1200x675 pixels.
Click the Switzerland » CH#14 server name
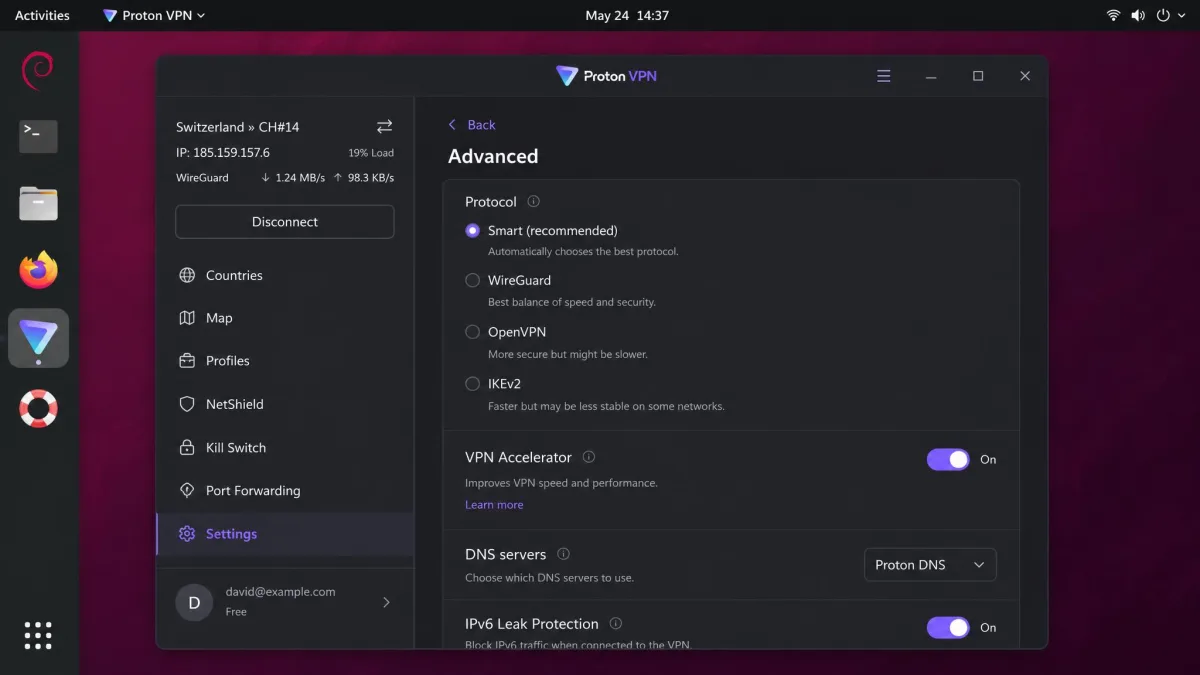238,127
